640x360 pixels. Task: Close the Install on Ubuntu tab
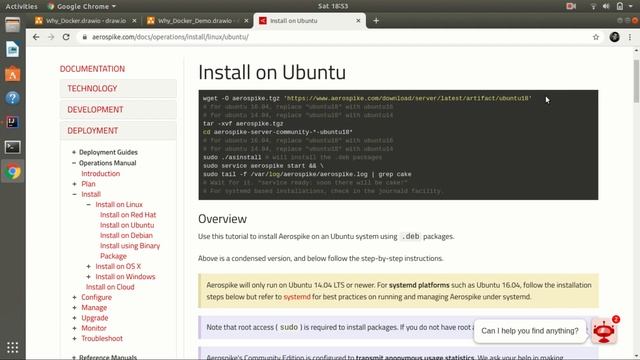coord(358,20)
